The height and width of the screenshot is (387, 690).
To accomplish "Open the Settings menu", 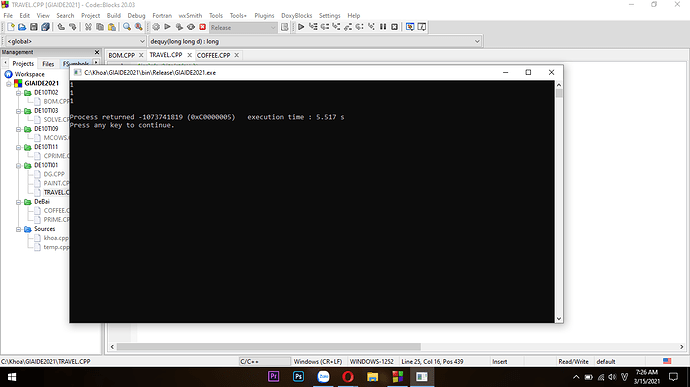I will [330, 15].
